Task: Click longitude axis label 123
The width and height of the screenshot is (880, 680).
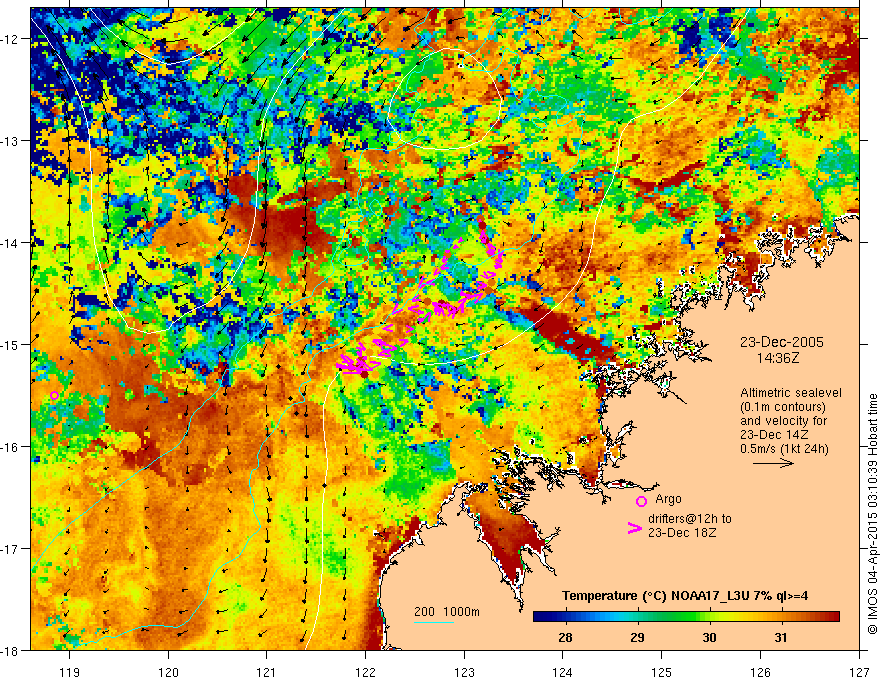Action: click(464, 672)
